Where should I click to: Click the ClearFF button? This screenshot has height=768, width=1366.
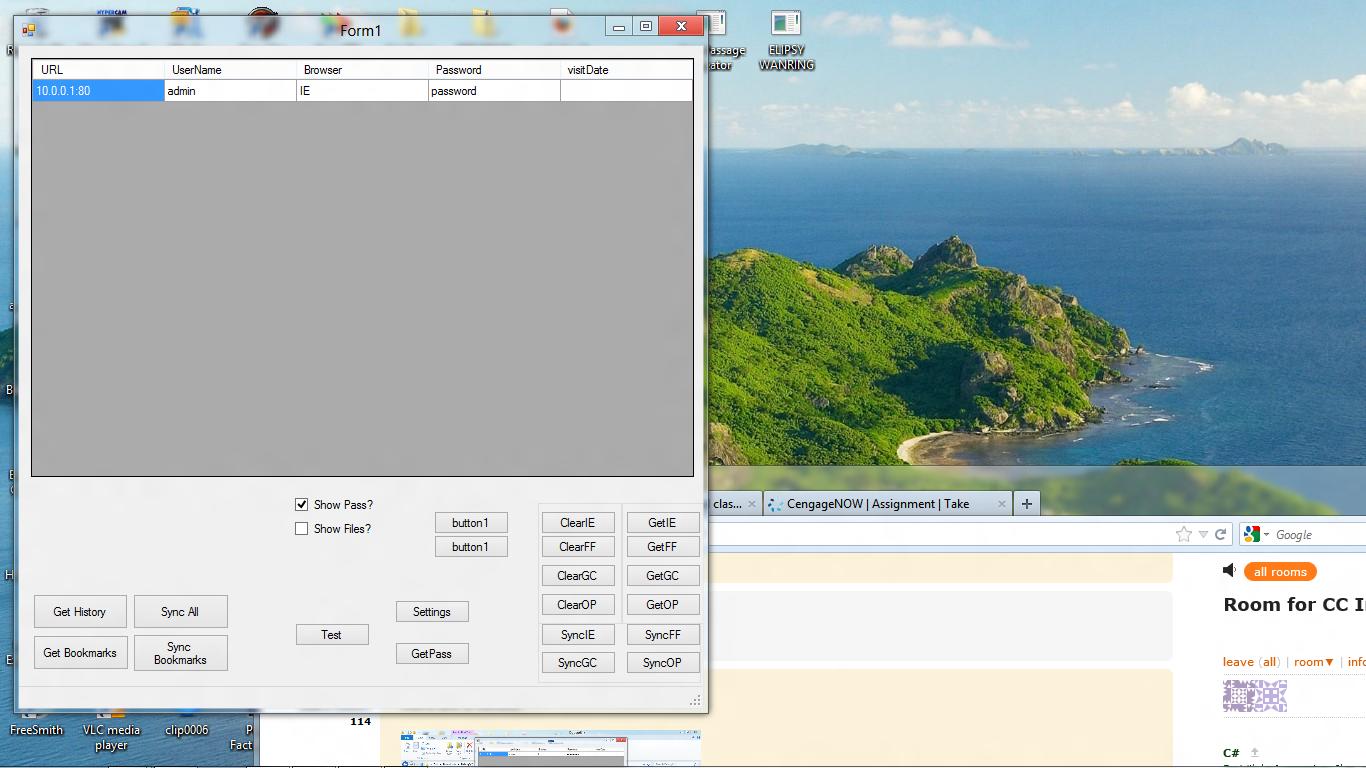(x=577, y=547)
